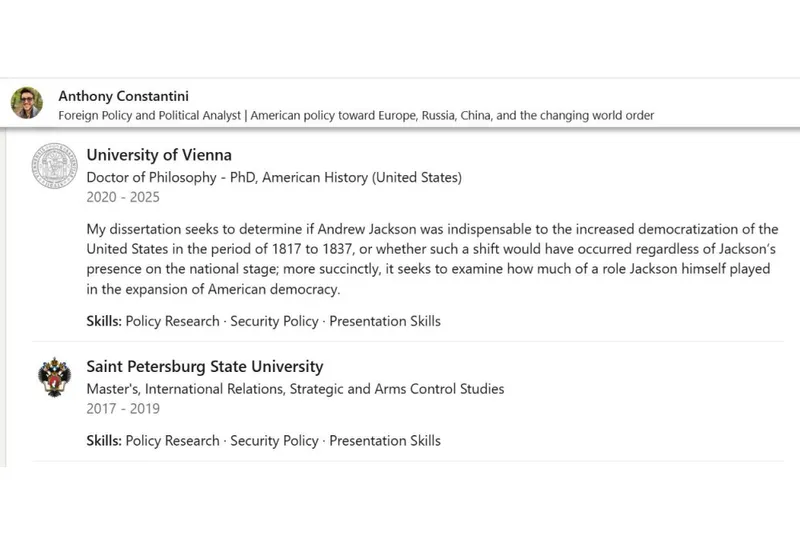Select Security Policy skill under Saint Petersburg entry
Viewport: 800px width, 540px height.
point(274,440)
